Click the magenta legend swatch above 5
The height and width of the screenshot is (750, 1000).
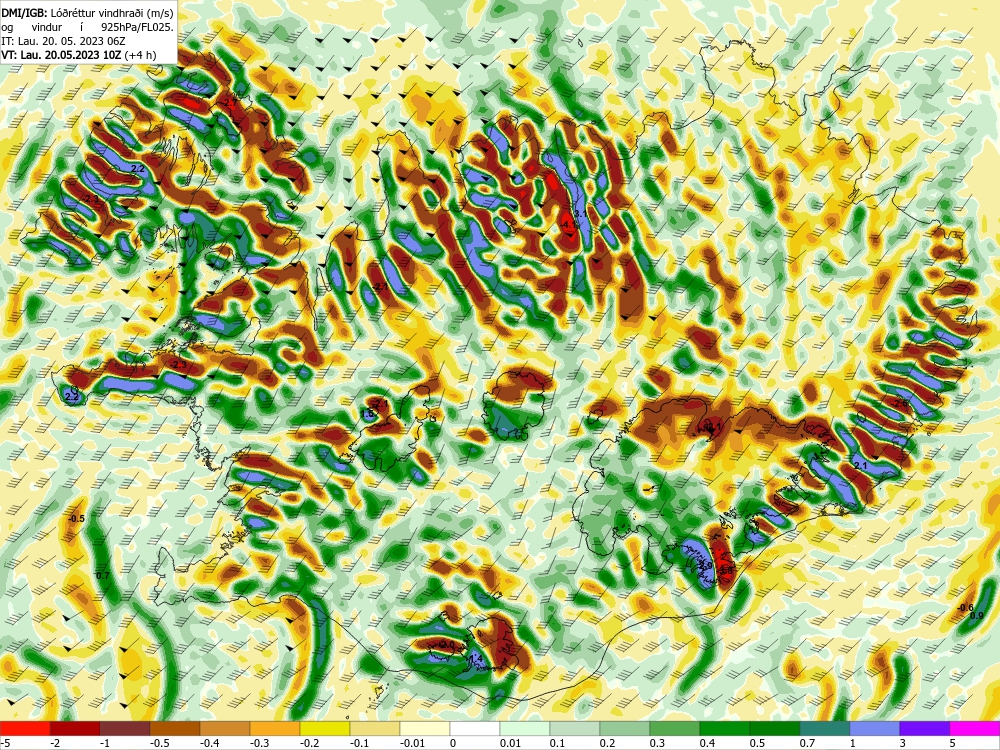coord(975,728)
